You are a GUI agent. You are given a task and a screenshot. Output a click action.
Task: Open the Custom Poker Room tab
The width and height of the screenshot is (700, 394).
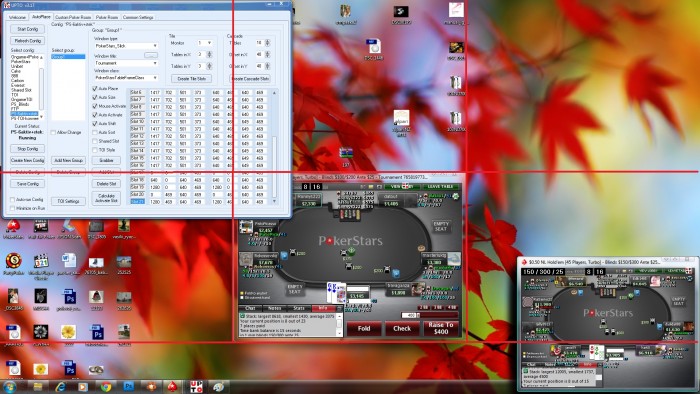(73, 17)
